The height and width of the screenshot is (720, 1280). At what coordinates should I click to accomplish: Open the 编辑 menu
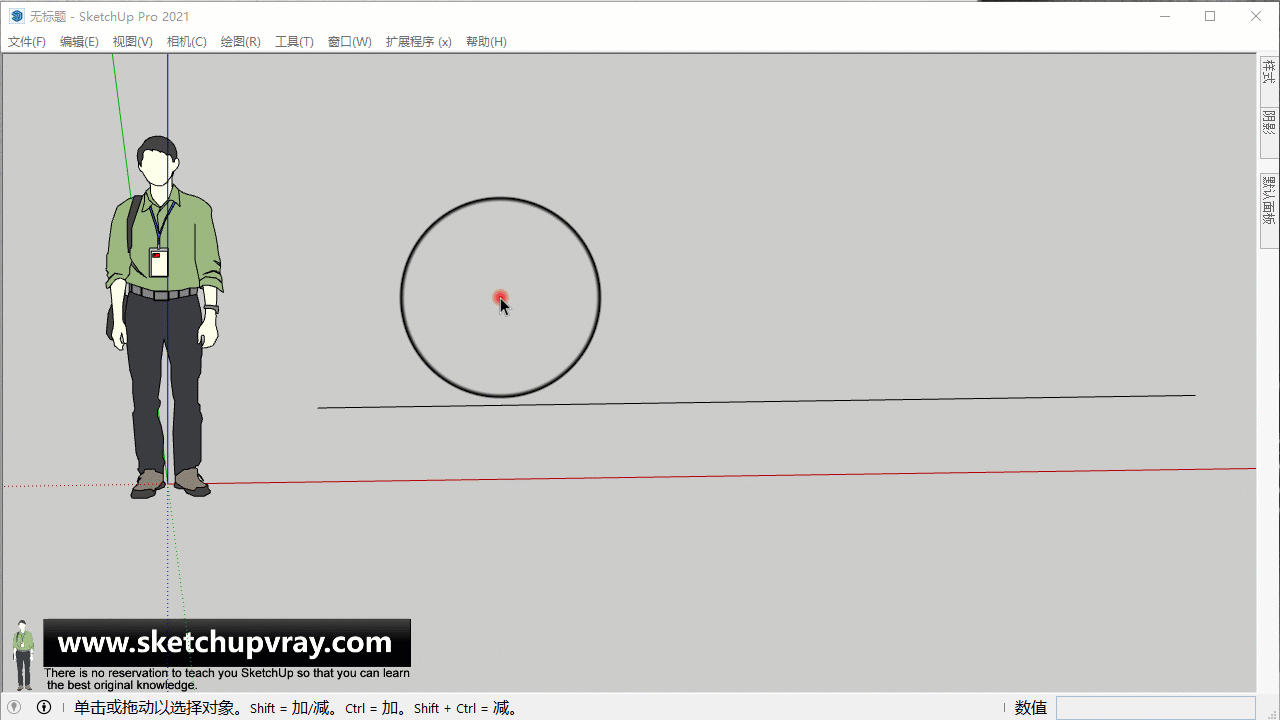click(x=79, y=41)
